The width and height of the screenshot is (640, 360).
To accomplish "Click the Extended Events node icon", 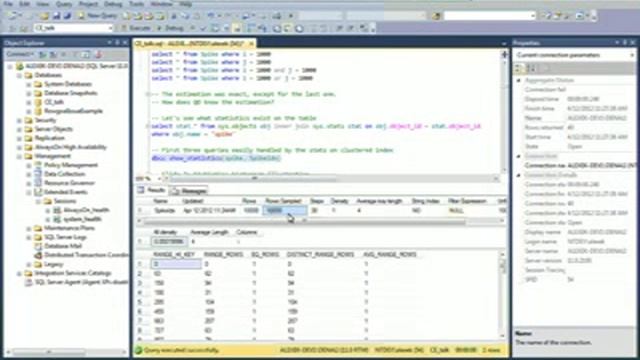I will point(38,192).
